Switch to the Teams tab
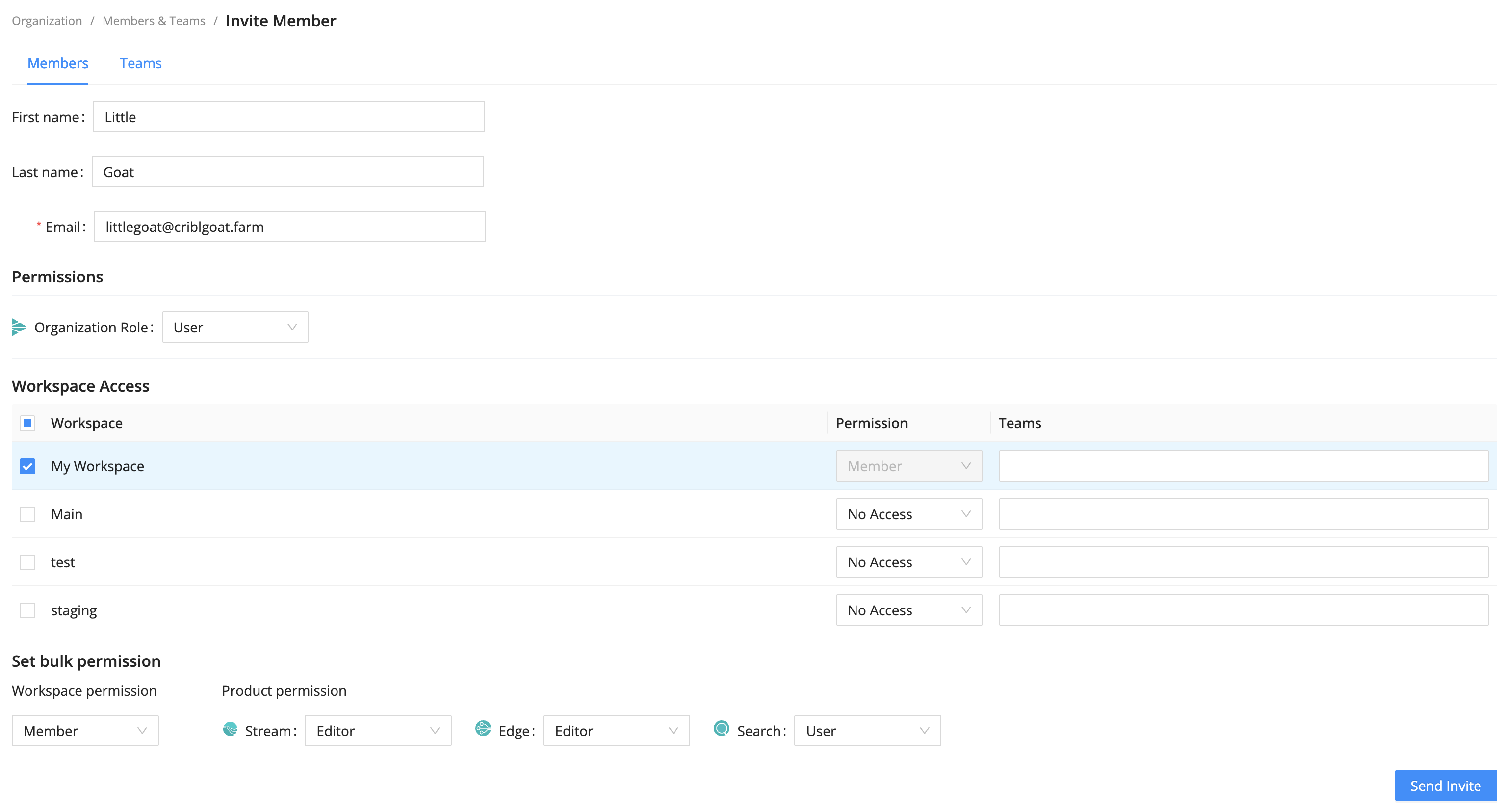Viewport: 1505px width, 812px height. (x=140, y=63)
